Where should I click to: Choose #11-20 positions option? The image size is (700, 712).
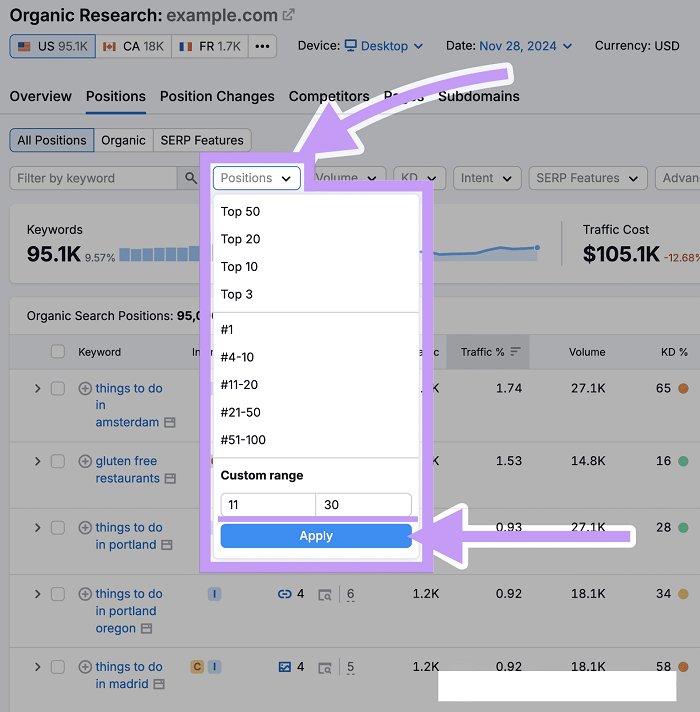coord(316,385)
